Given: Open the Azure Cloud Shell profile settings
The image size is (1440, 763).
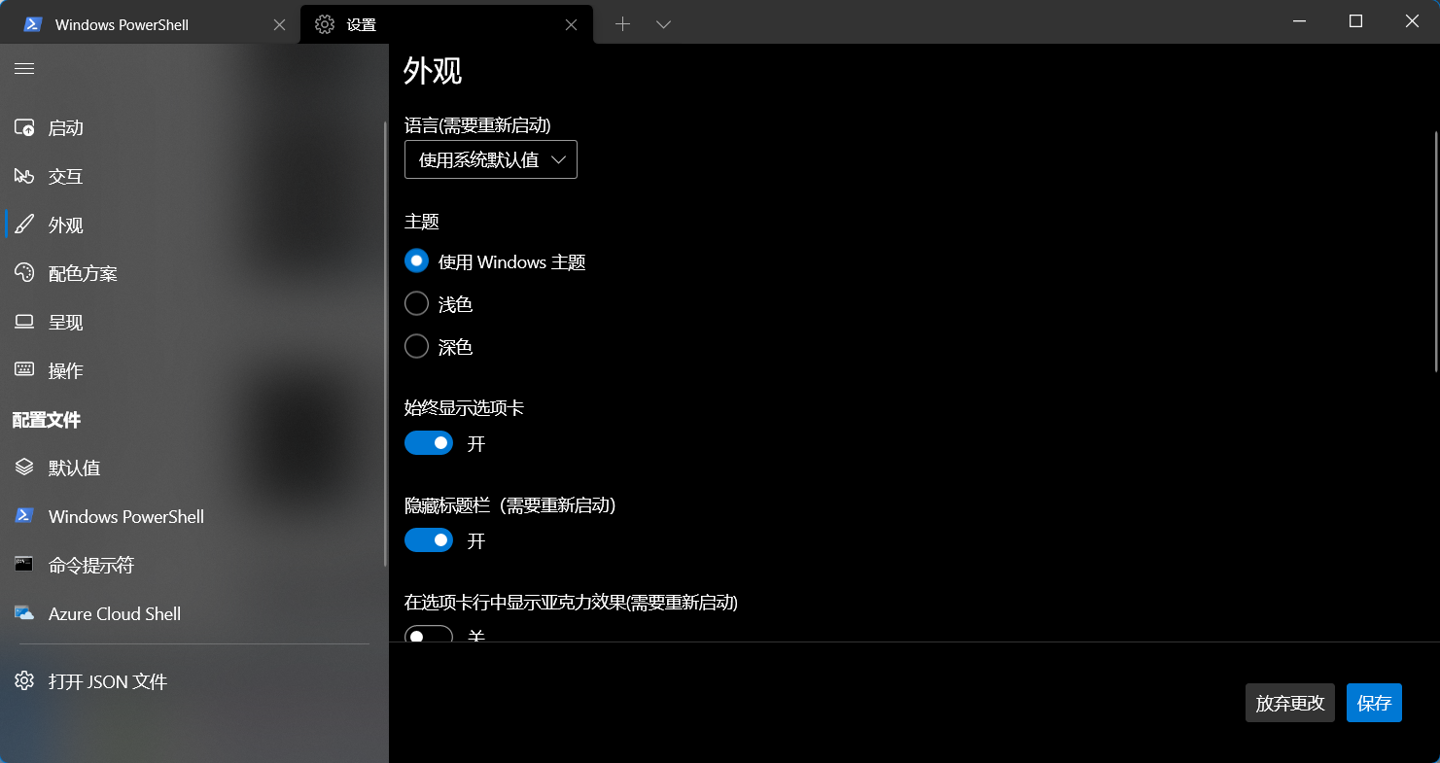Looking at the screenshot, I should point(194,613).
